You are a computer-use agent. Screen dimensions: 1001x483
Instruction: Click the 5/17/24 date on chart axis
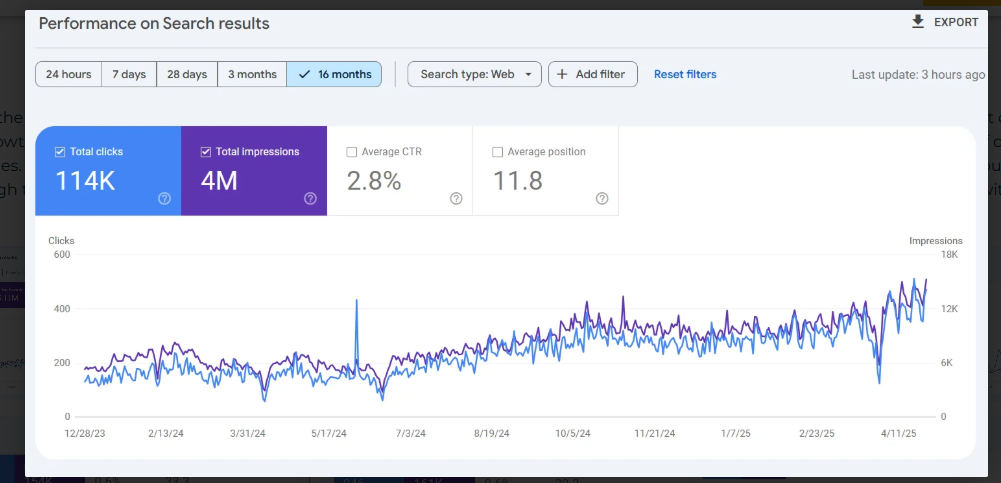(329, 433)
